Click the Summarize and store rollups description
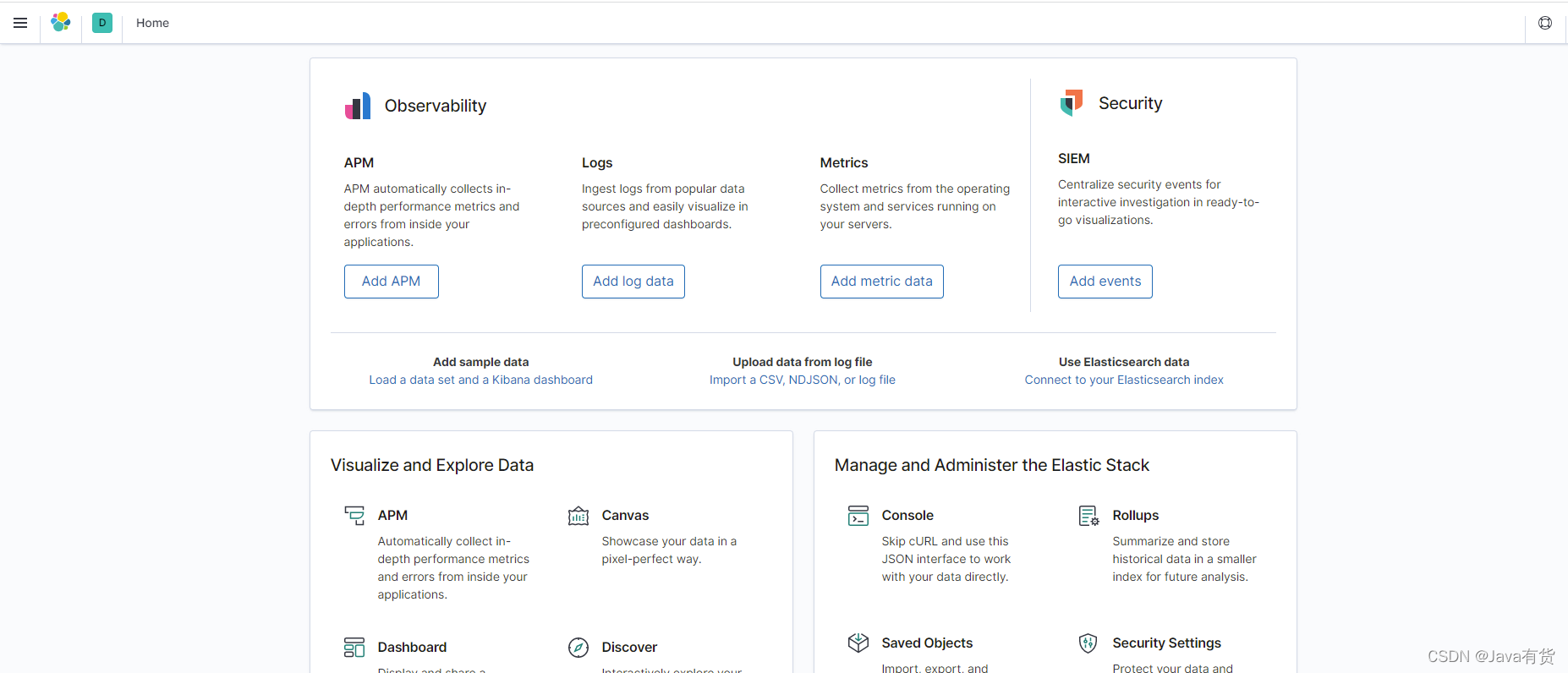 pyautogui.click(x=1185, y=559)
